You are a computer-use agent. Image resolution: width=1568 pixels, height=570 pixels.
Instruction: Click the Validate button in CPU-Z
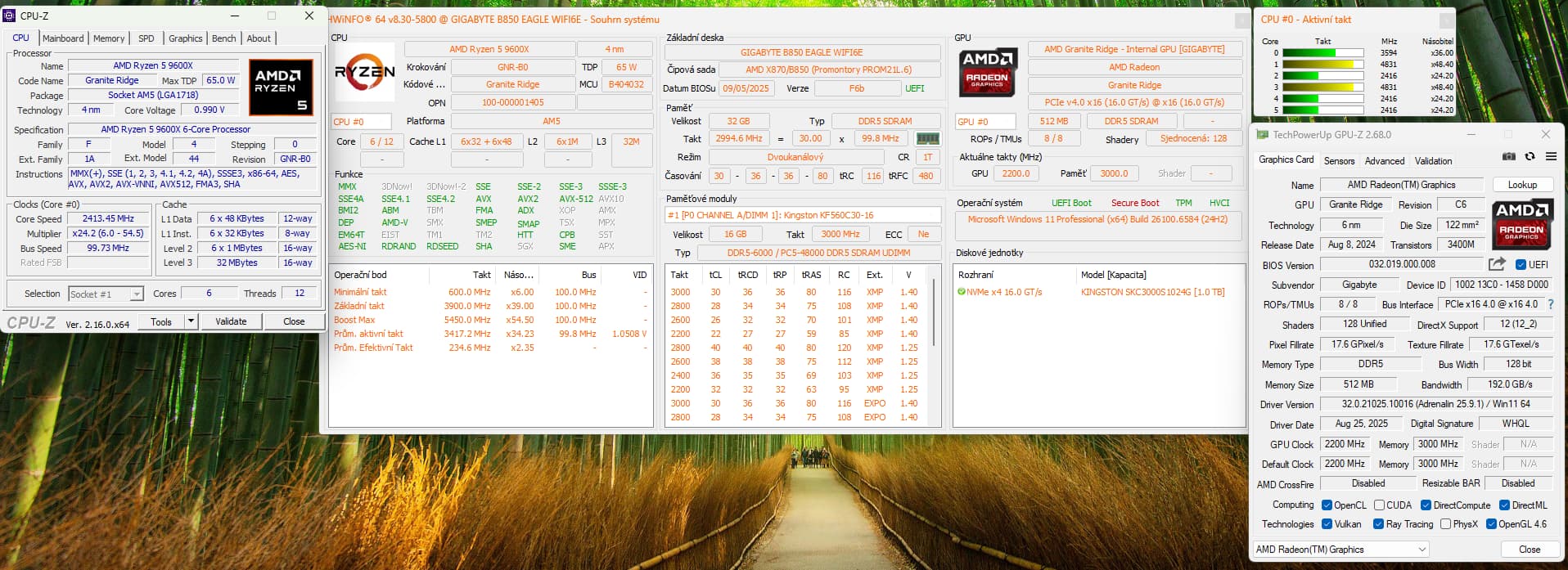click(x=231, y=321)
